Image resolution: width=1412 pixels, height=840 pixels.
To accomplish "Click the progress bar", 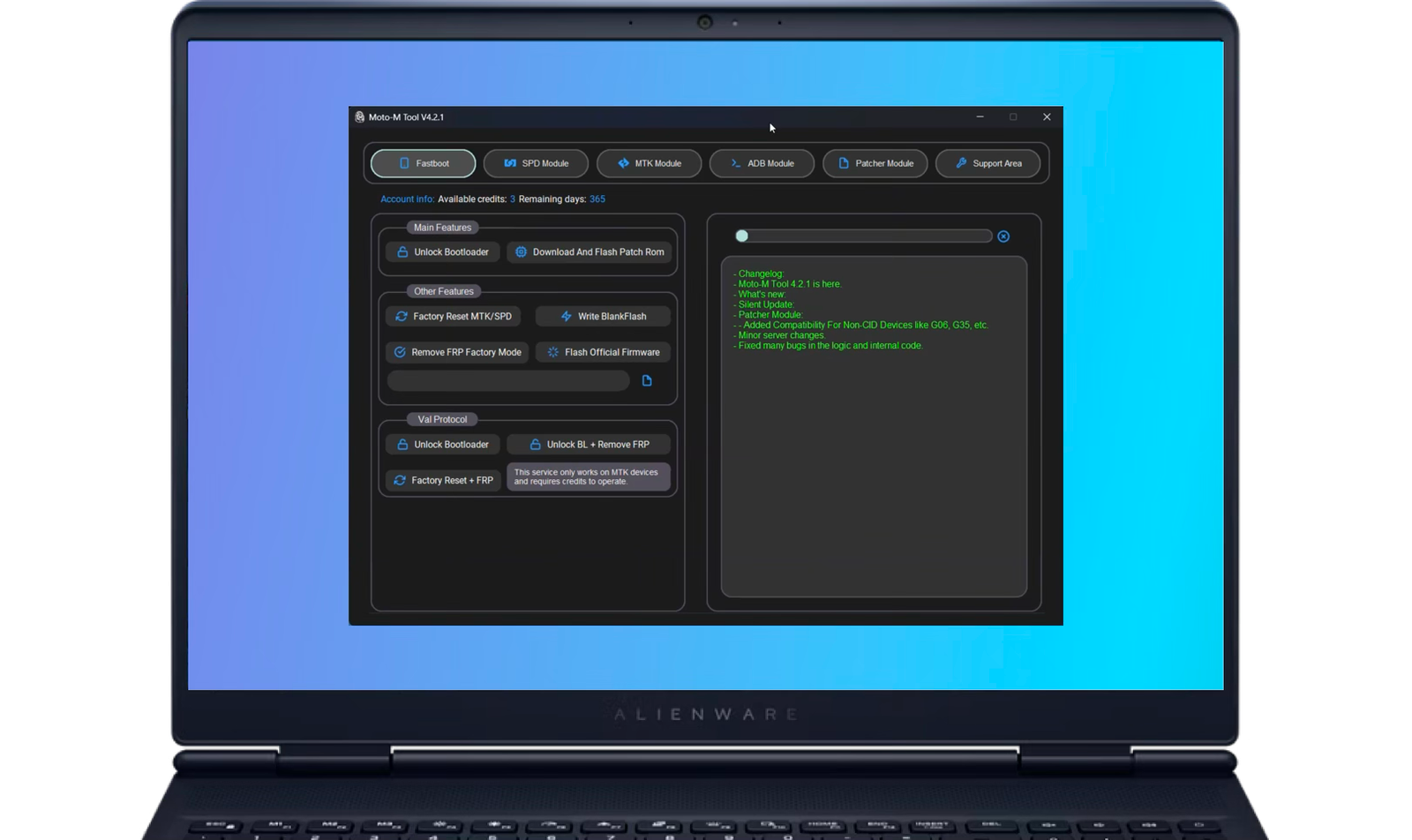I will pos(864,236).
